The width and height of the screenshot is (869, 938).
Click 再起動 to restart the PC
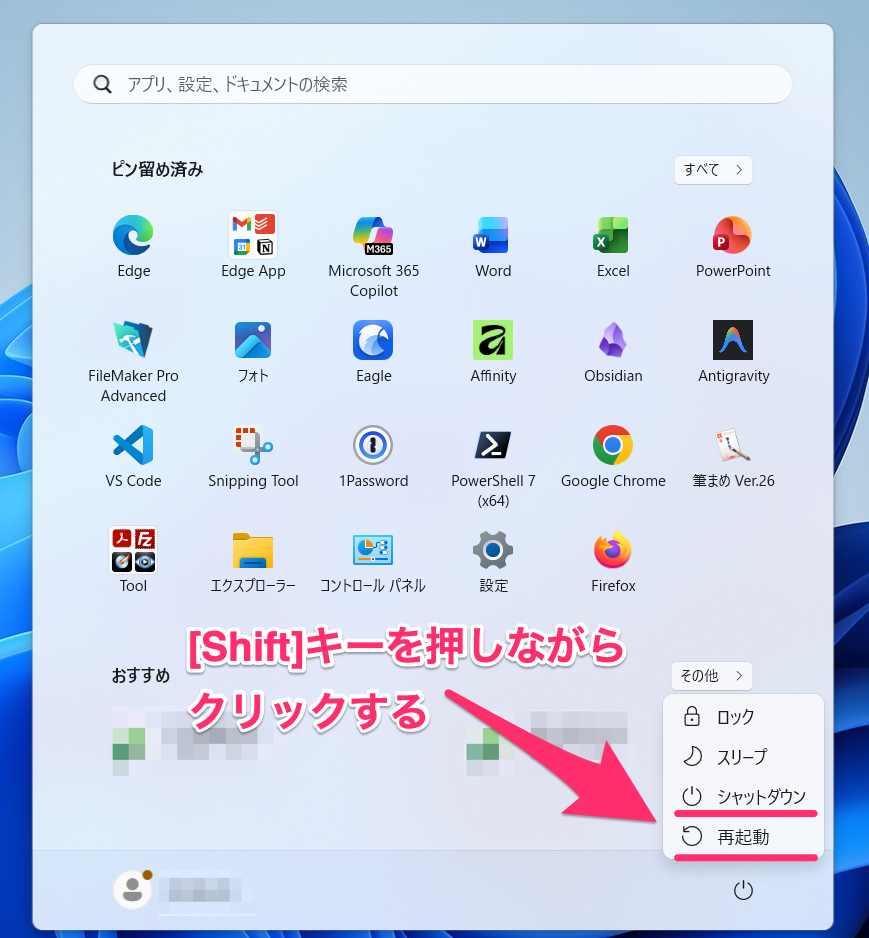point(743,837)
